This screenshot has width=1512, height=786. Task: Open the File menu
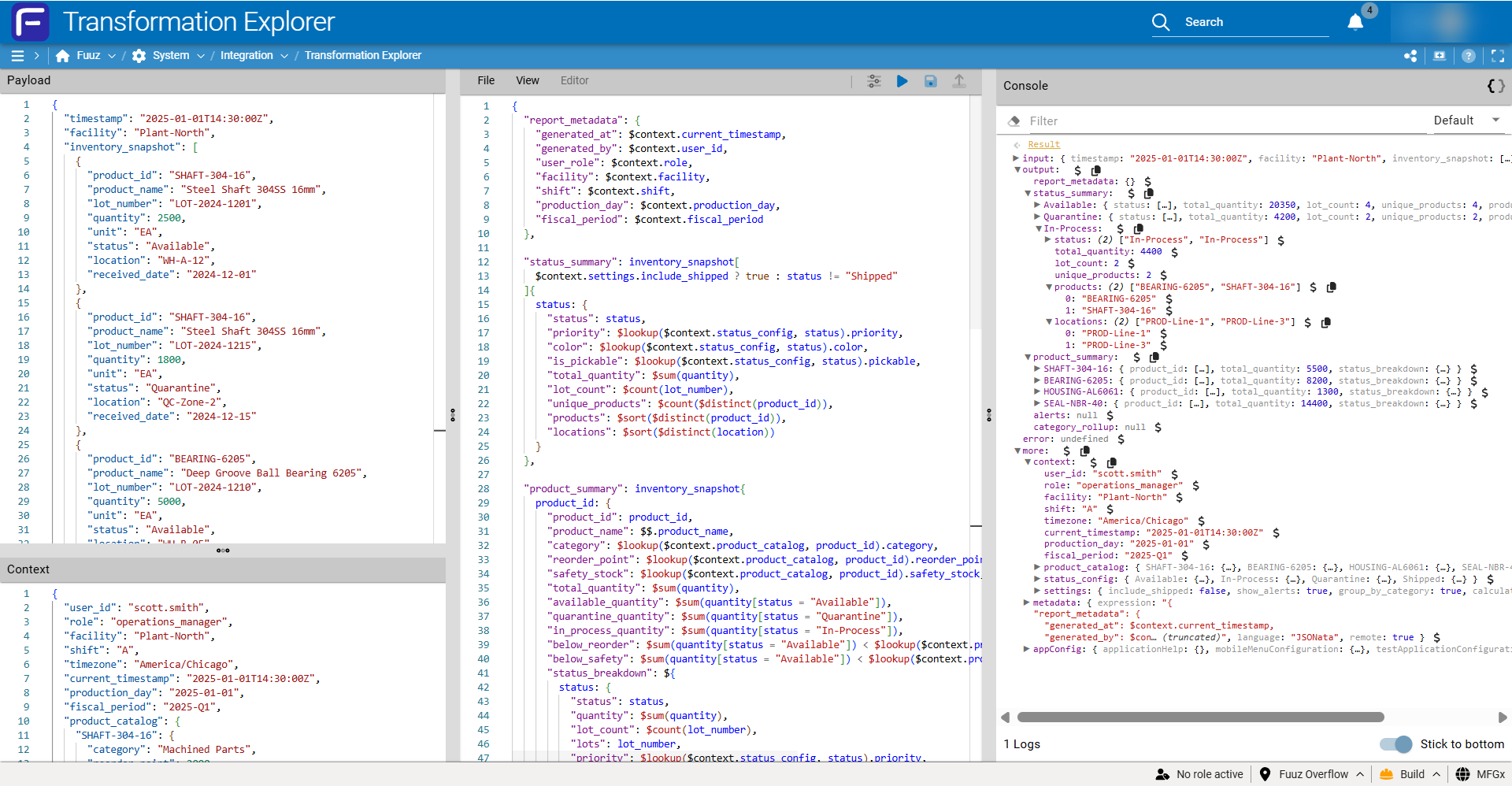(x=487, y=80)
